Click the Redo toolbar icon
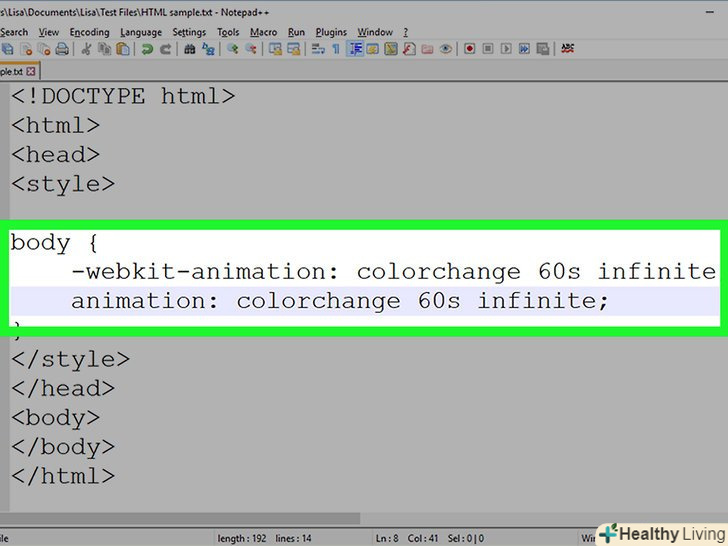Viewport: 728px width, 546px height. (165, 49)
